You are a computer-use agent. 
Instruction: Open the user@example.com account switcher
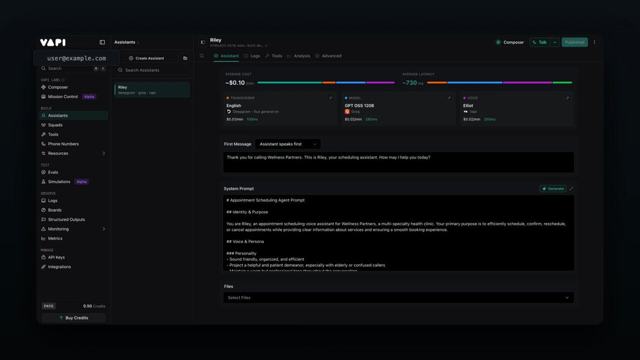(x=76, y=58)
